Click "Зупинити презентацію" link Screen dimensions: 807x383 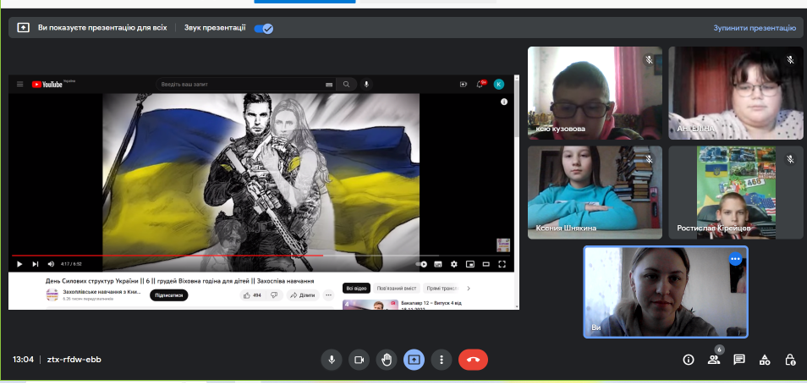tap(755, 28)
